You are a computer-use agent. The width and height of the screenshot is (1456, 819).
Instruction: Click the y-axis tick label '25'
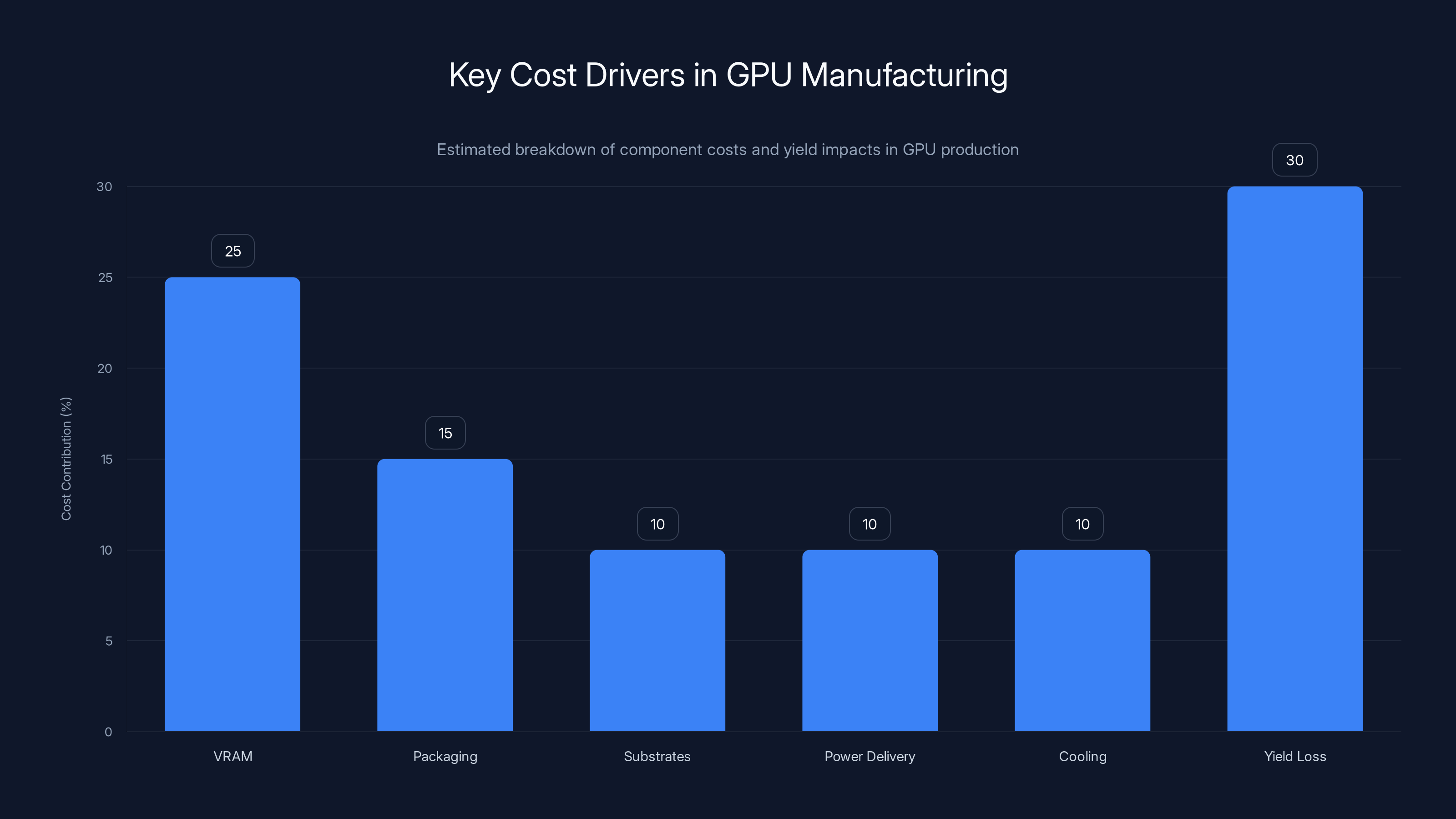pyautogui.click(x=105, y=278)
